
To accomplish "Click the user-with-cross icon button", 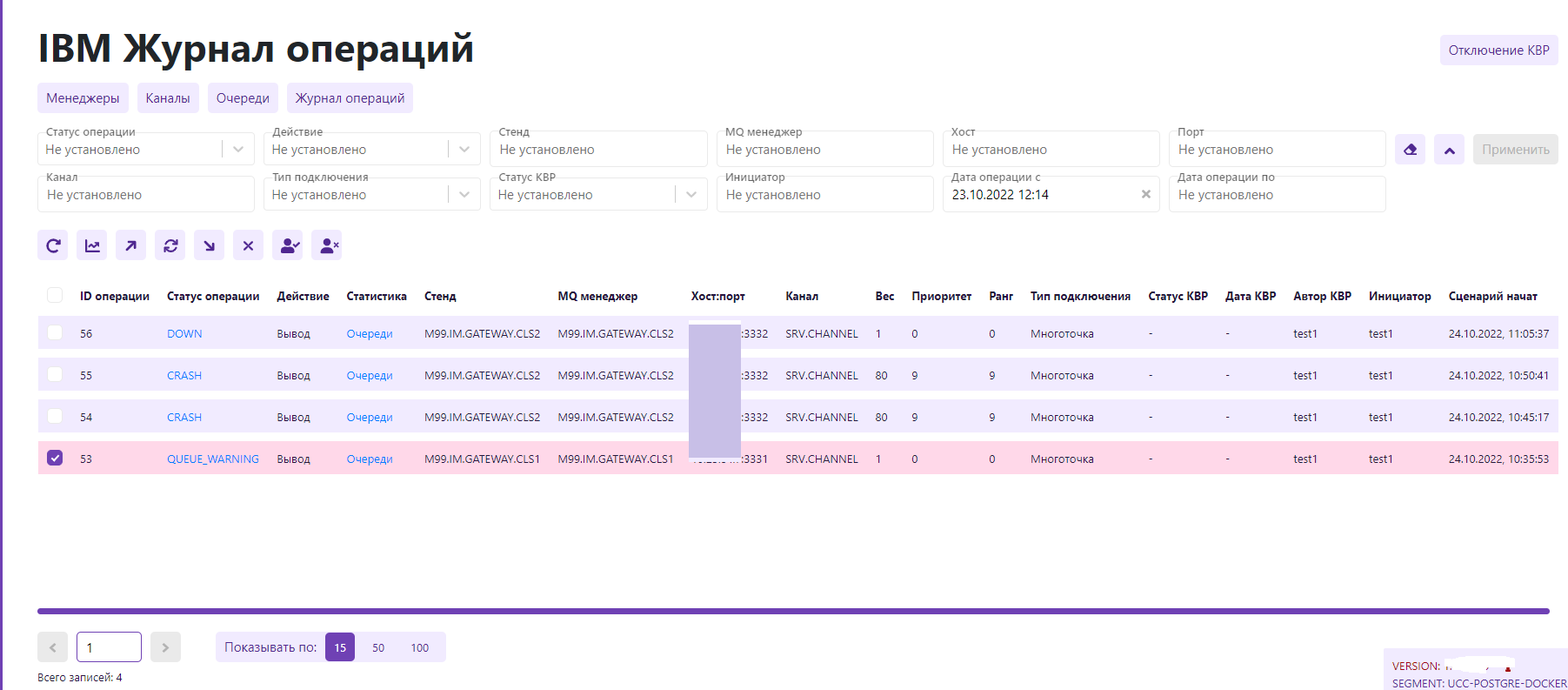I will [328, 245].
